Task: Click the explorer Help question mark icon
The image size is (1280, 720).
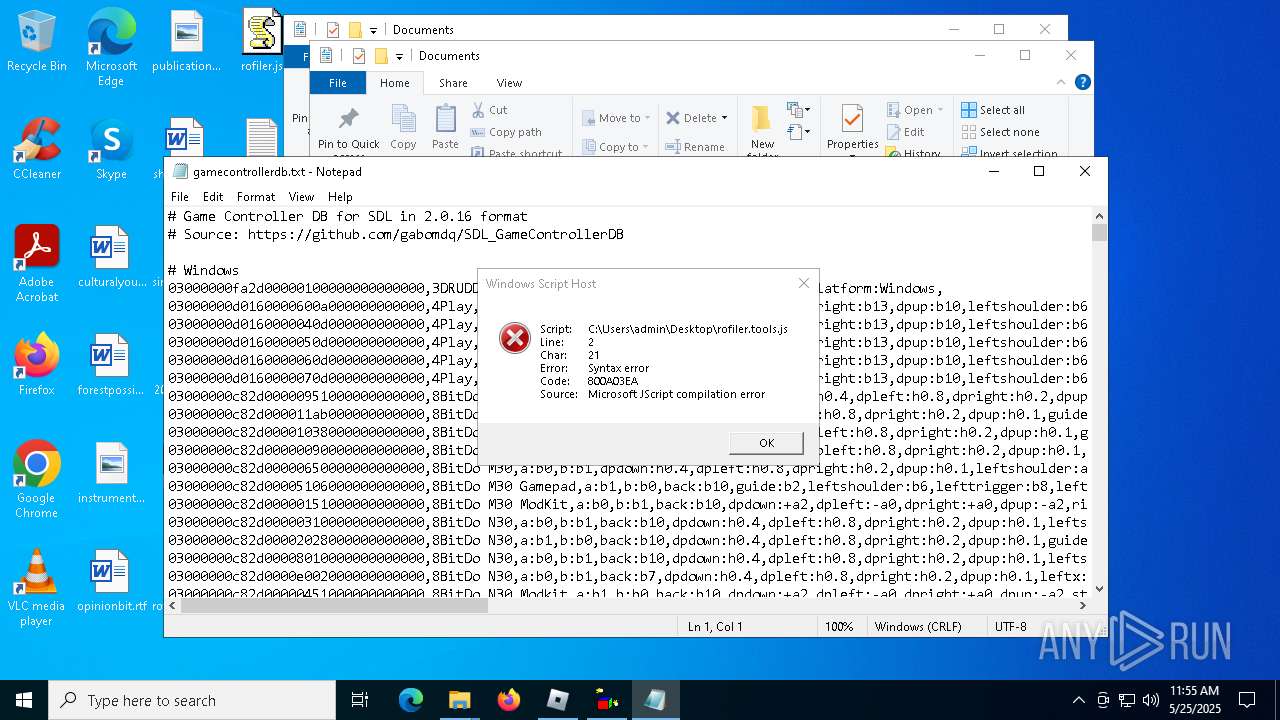Action: pos(1082,83)
